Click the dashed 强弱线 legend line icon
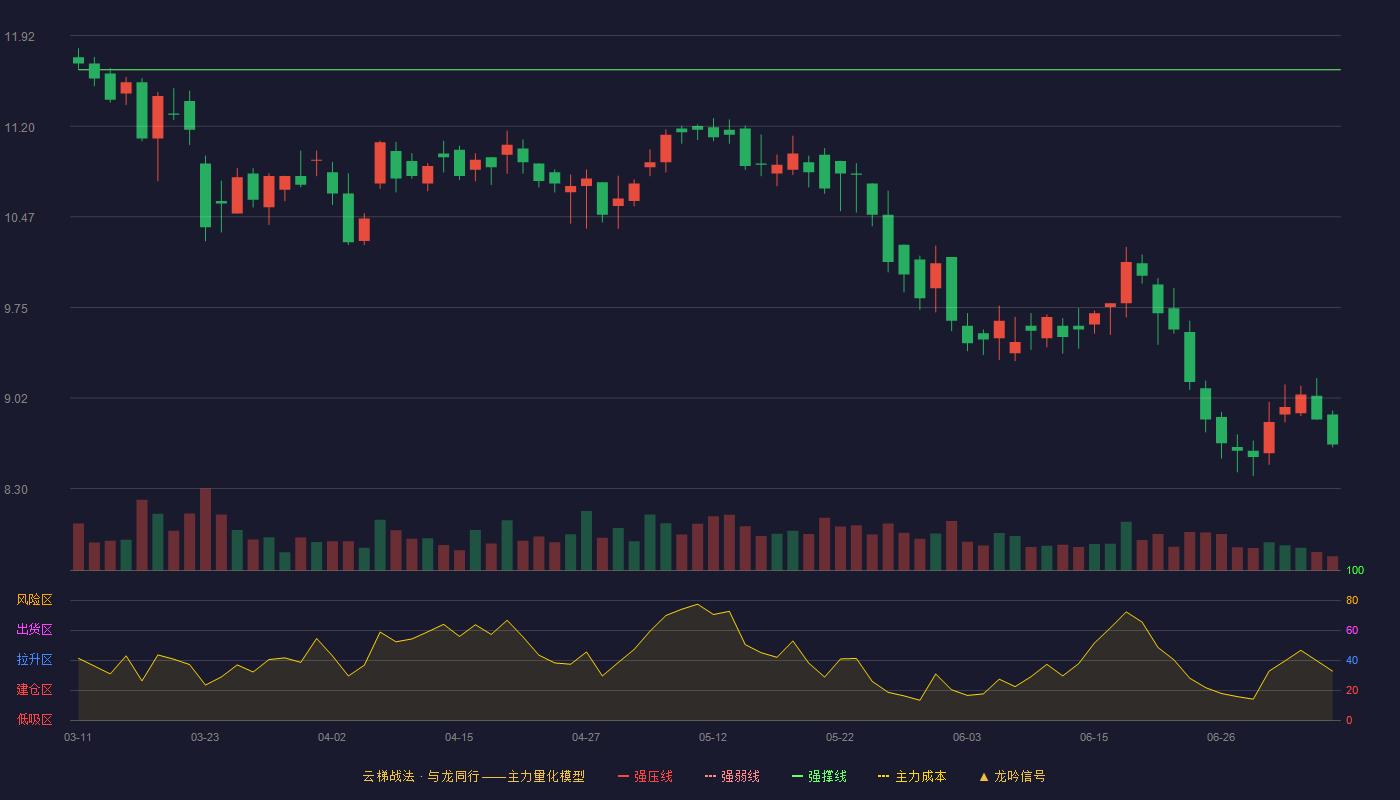Viewport: 1400px width, 800px height. tap(710, 777)
